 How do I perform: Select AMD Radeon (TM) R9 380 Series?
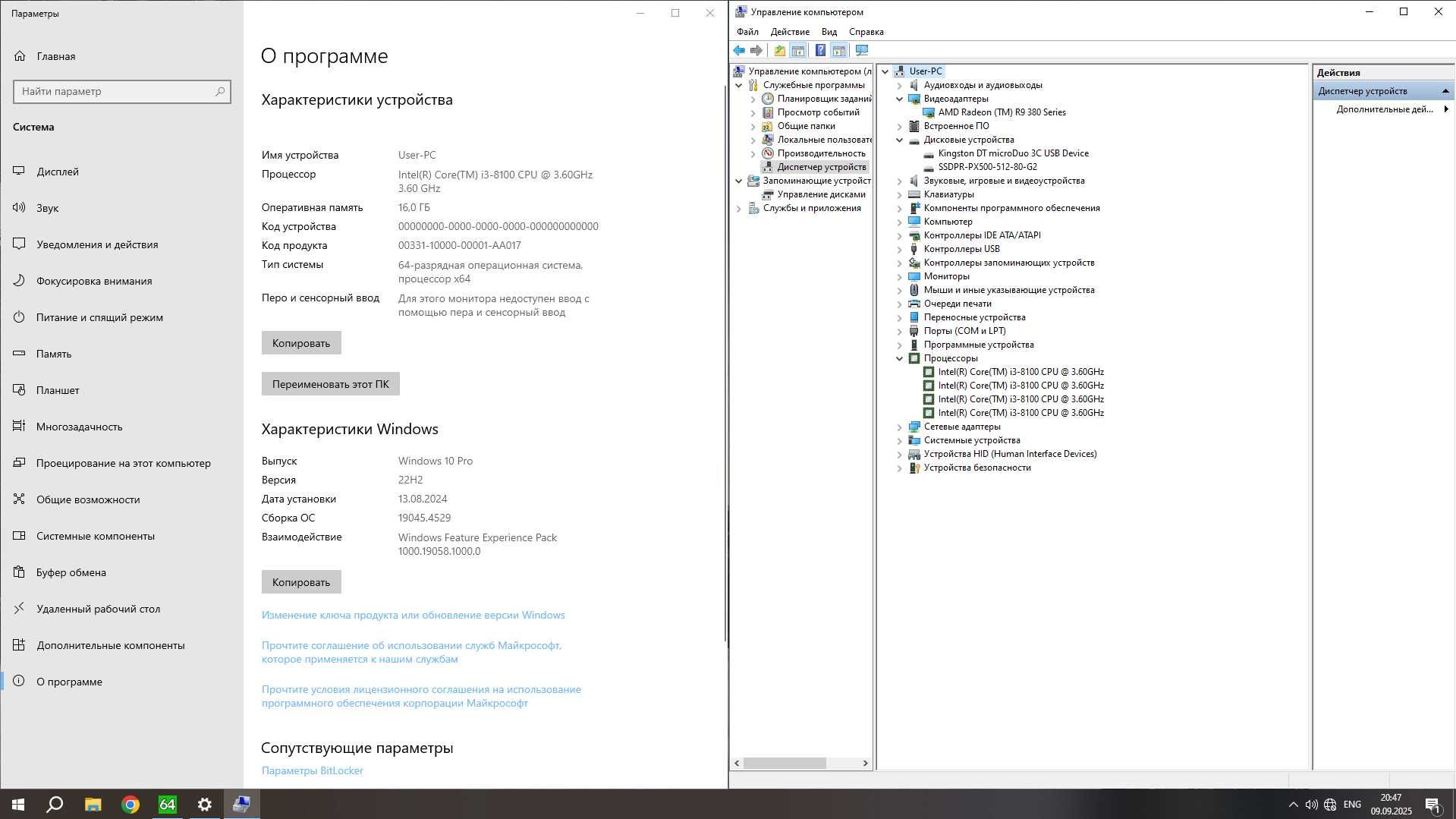[1002, 112]
